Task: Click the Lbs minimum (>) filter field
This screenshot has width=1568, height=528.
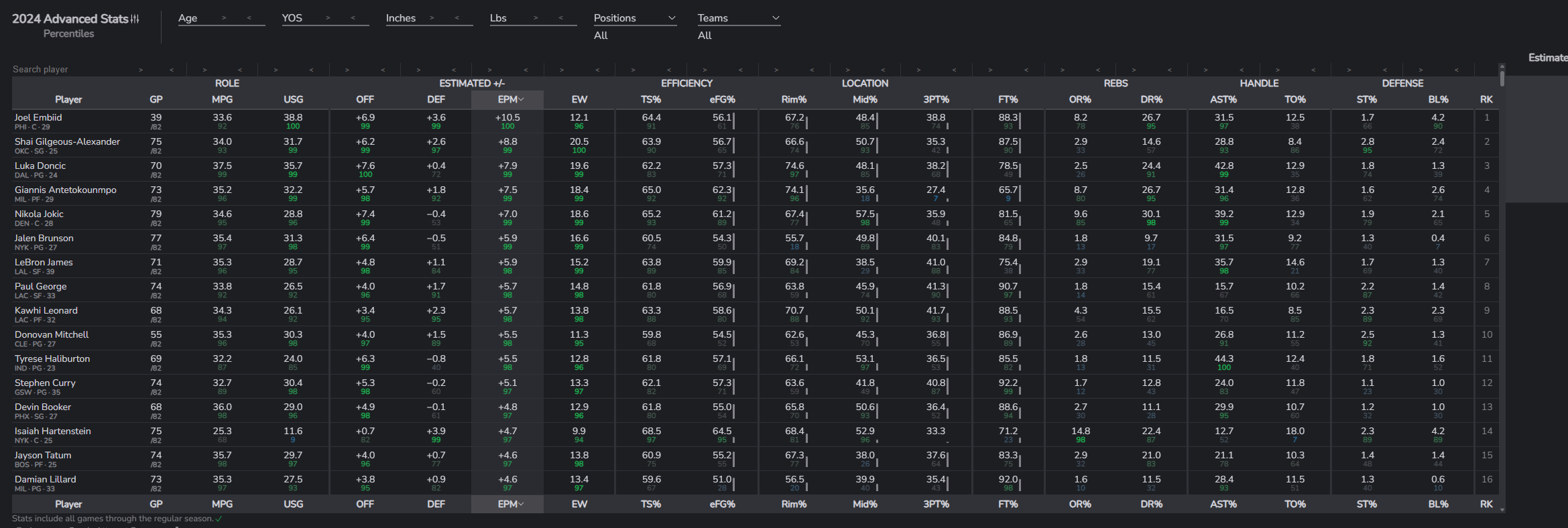Action: coord(536,18)
